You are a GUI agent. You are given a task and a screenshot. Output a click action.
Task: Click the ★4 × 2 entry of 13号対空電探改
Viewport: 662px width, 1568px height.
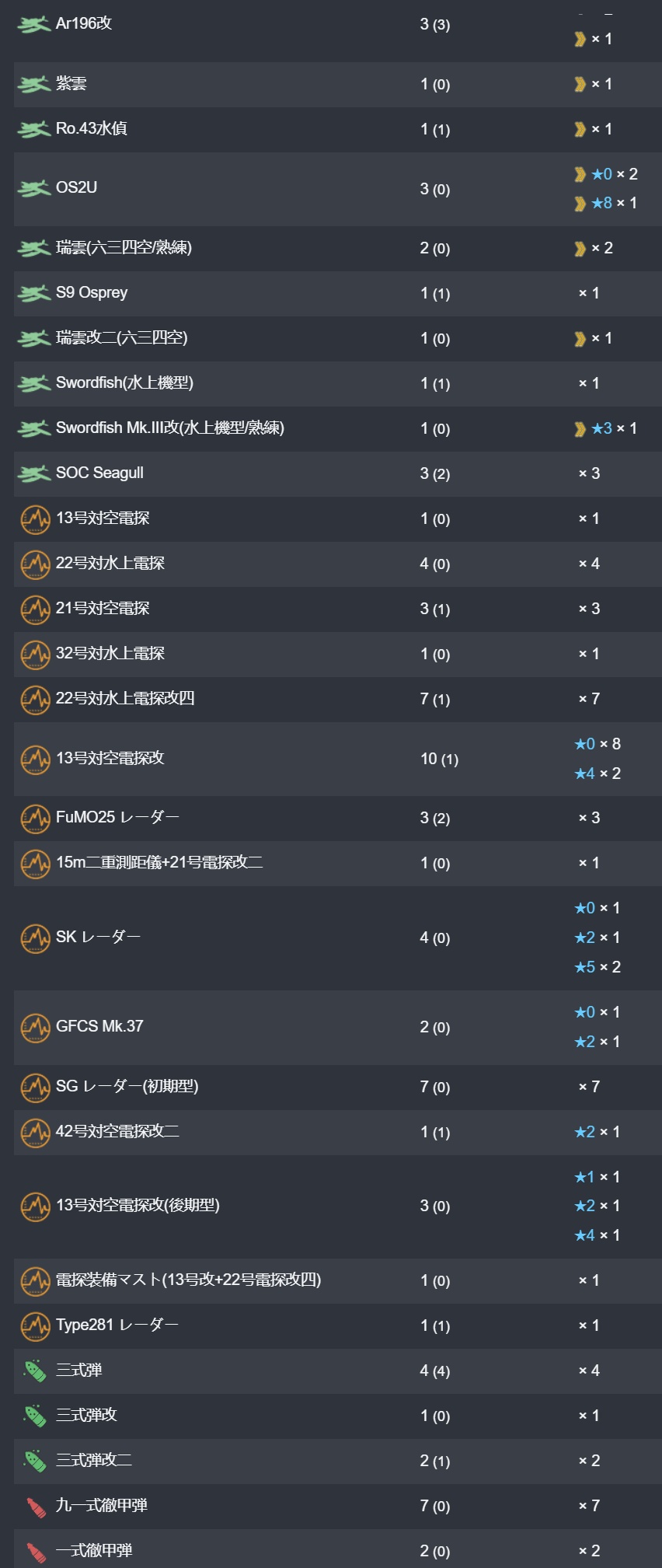pos(598,774)
